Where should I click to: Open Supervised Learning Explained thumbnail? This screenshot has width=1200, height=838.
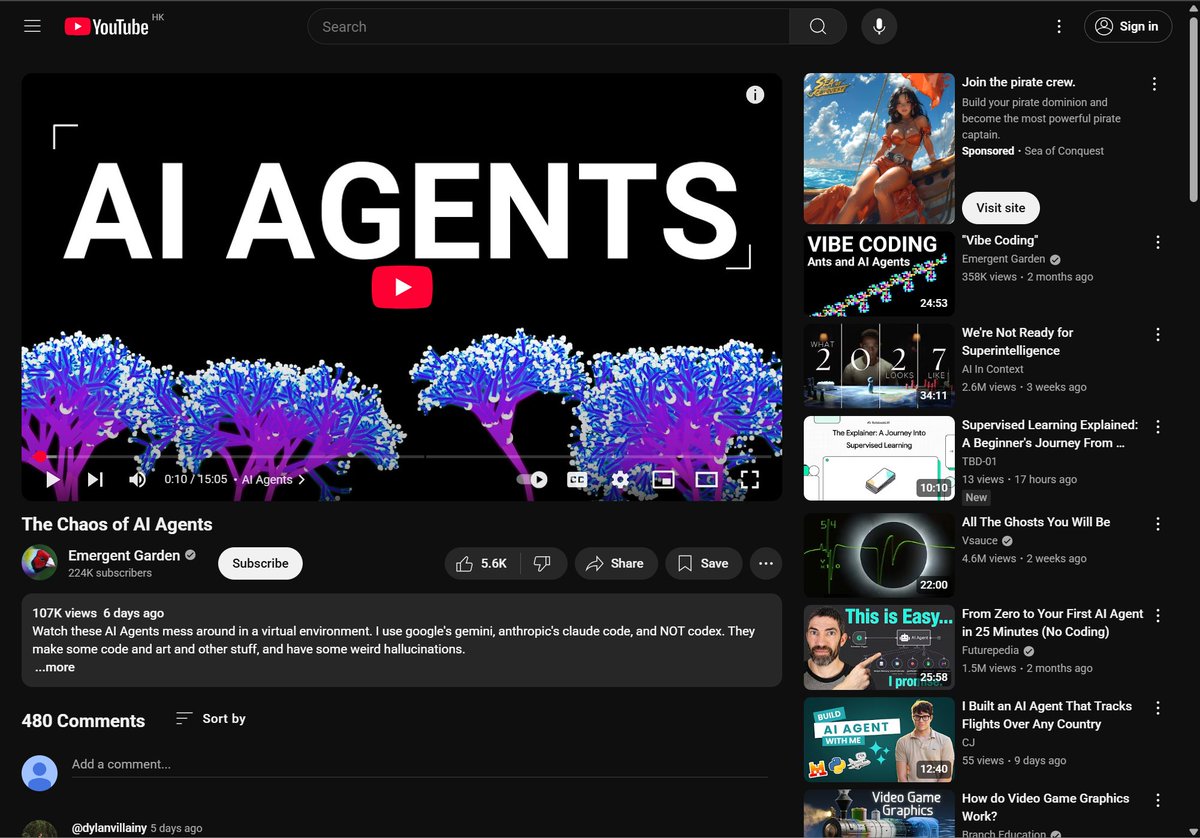point(879,458)
